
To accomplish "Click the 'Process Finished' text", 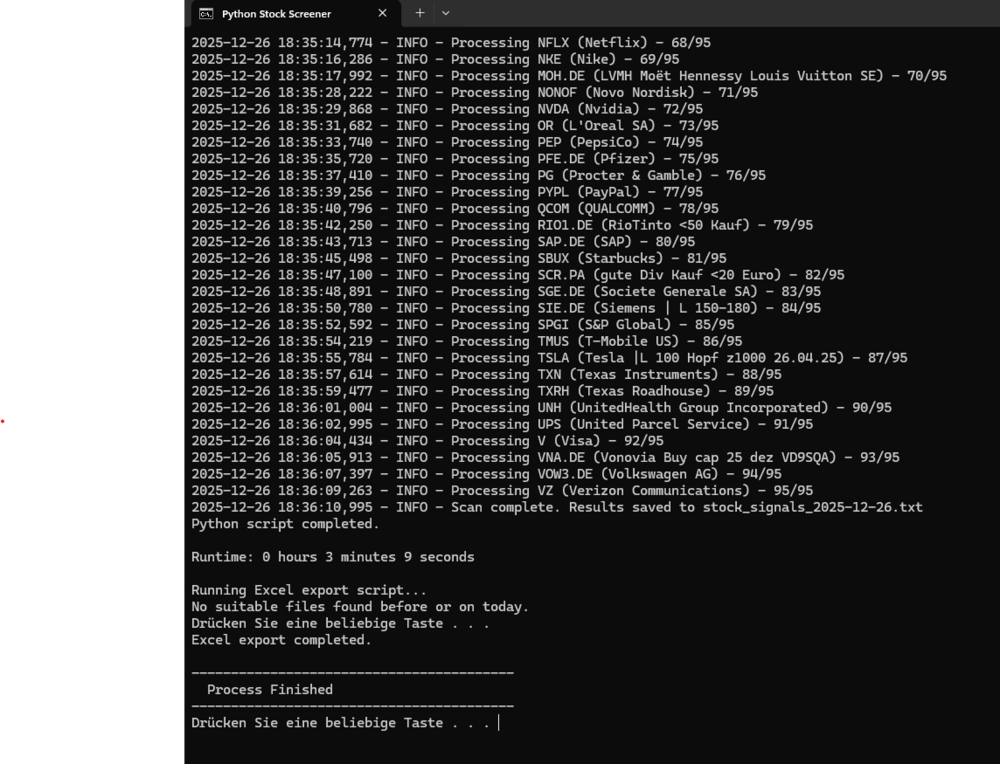I will click(x=270, y=689).
